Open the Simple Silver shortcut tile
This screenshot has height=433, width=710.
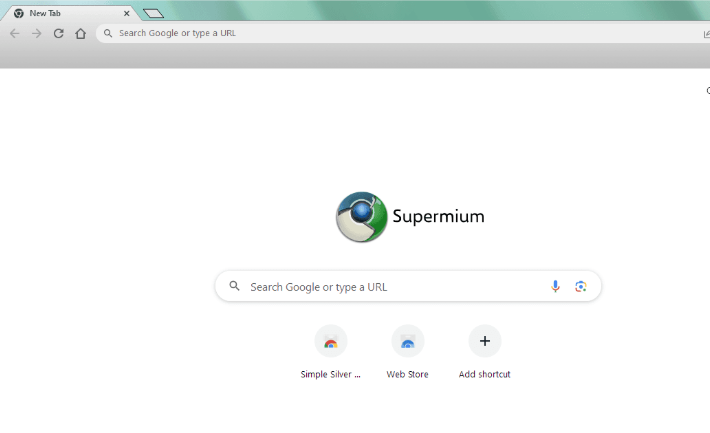coord(331,341)
